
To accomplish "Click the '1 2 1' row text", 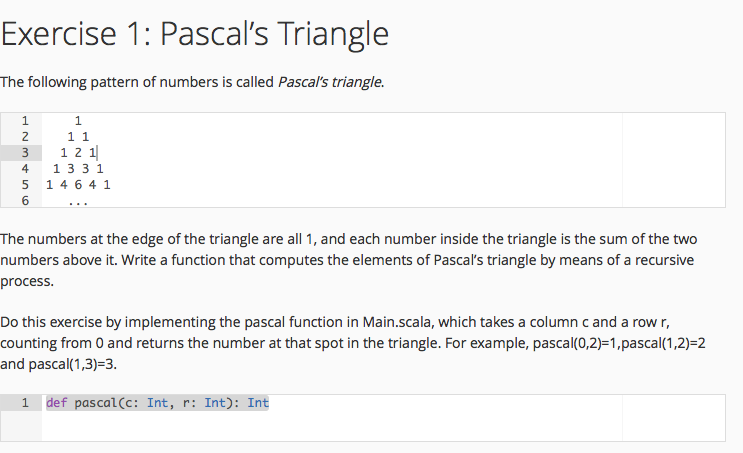I will (78, 153).
